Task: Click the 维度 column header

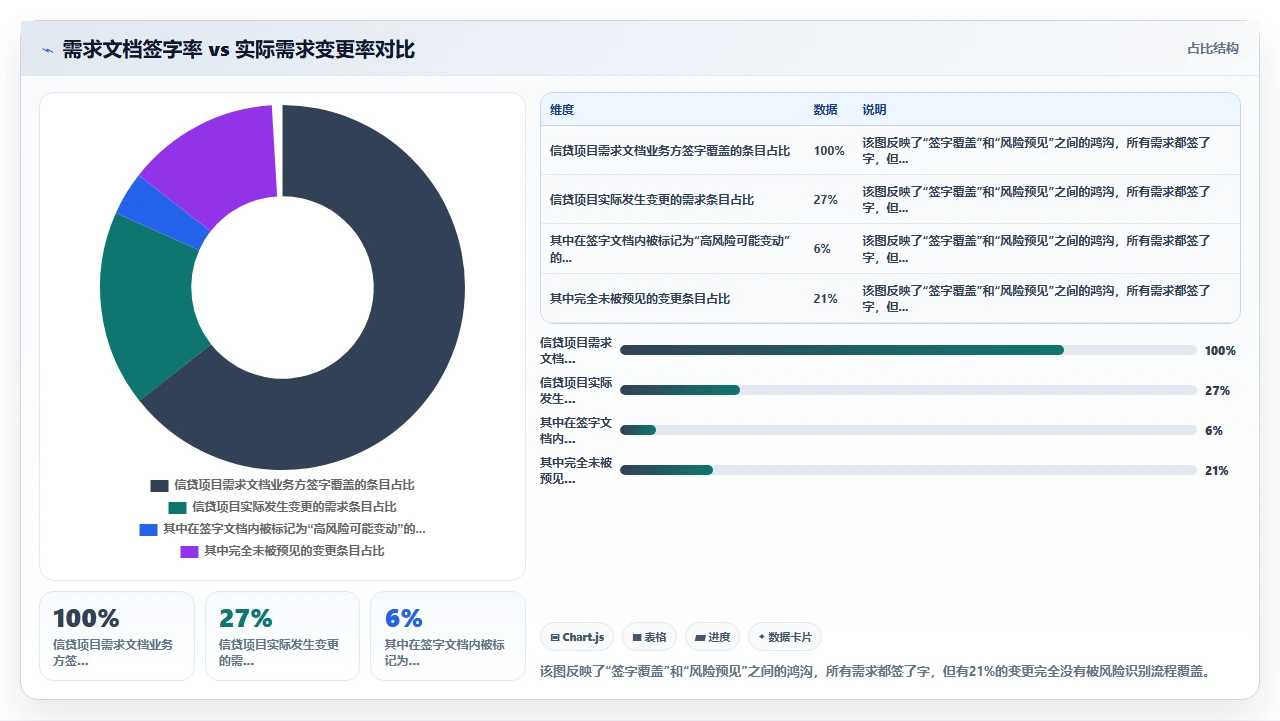Action: 562,110
